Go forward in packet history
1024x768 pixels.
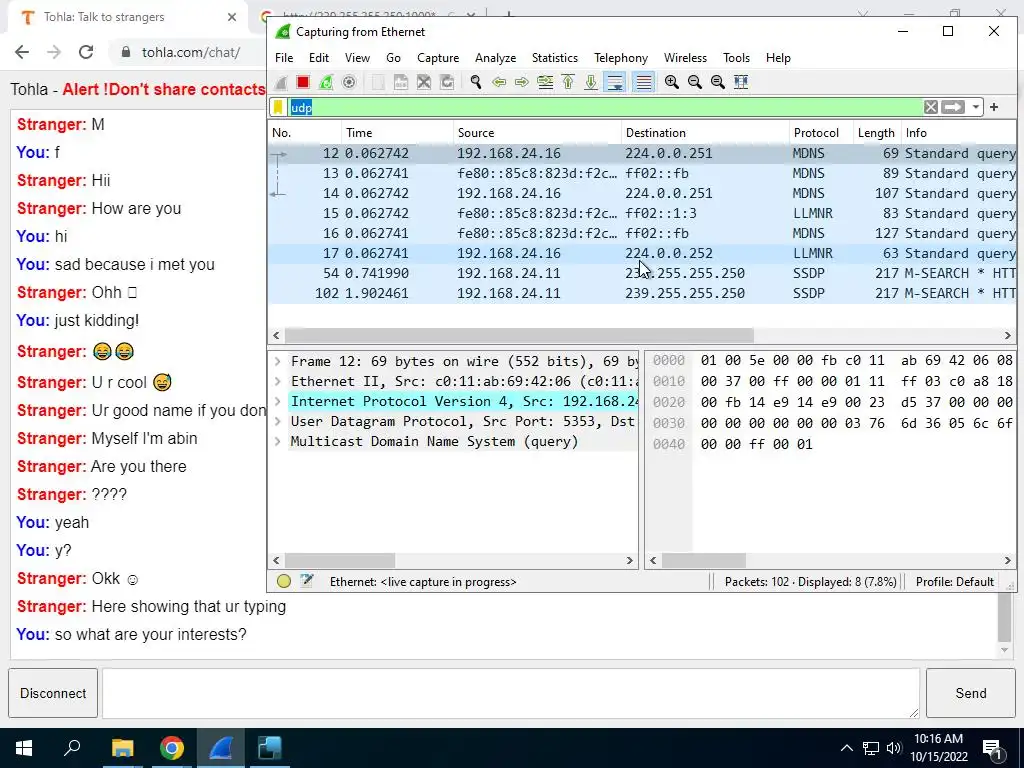pyautogui.click(x=522, y=82)
